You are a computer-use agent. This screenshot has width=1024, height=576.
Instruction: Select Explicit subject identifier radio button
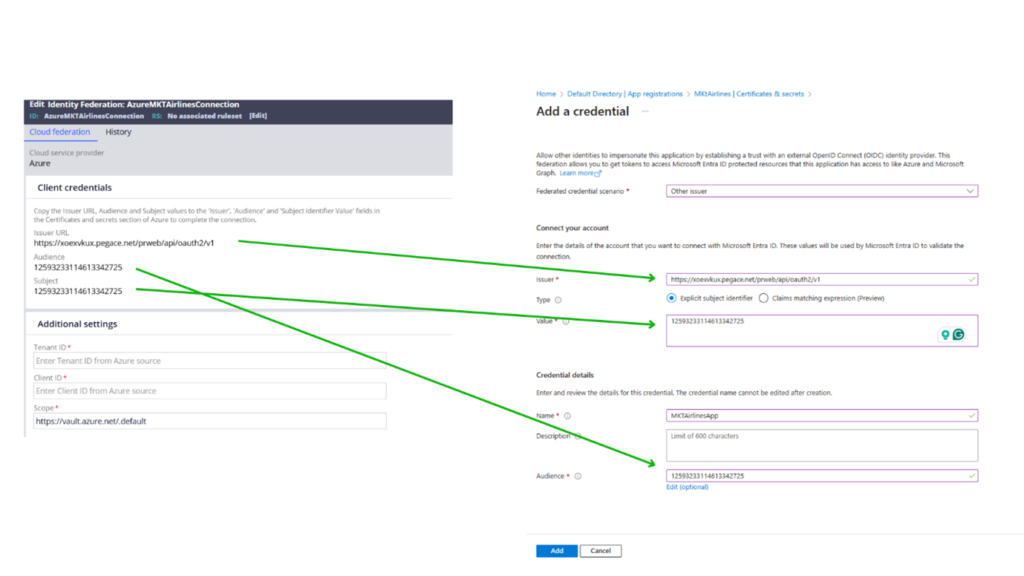pos(672,298)
